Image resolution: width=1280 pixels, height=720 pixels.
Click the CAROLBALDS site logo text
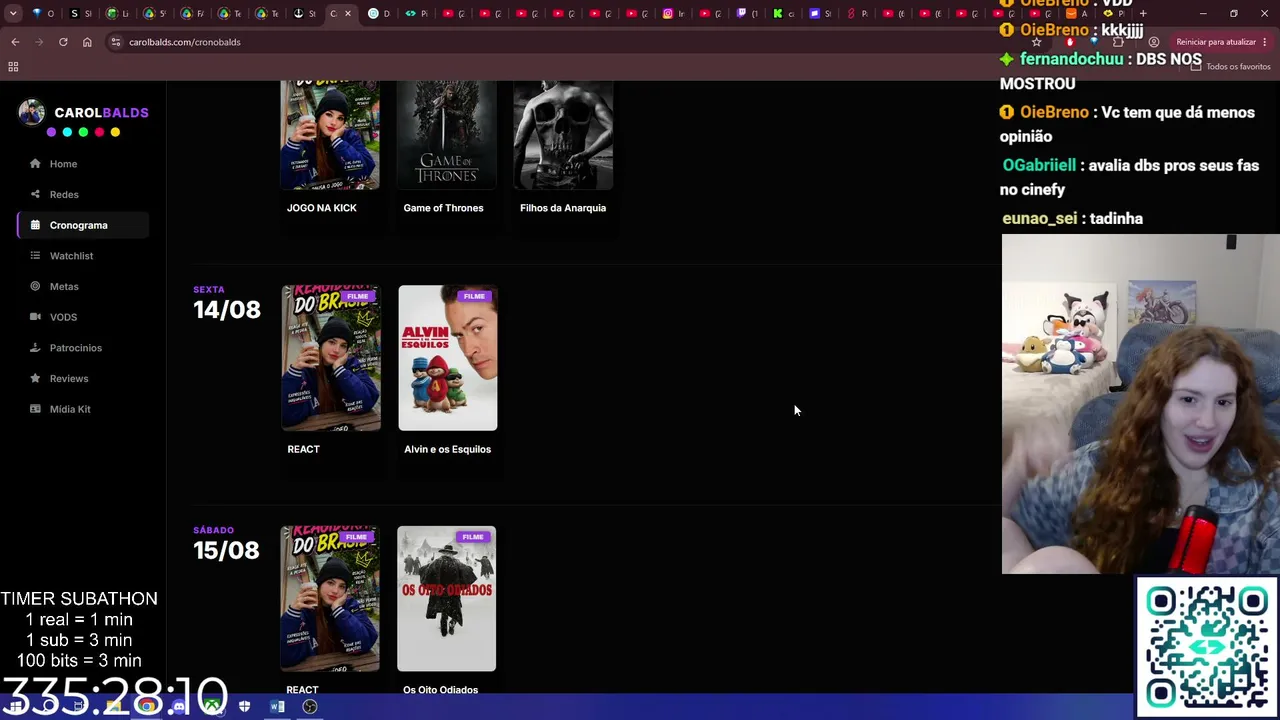click(101, 113)
